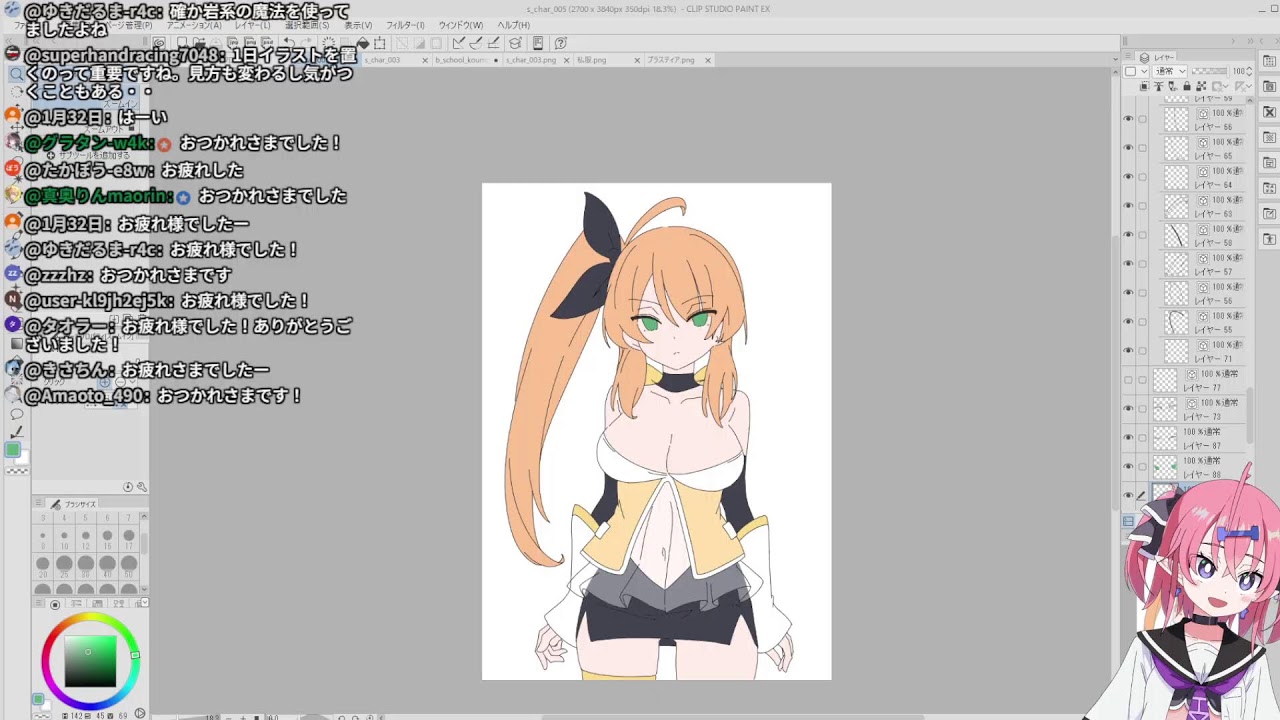Hide layer レイヤー 58 with eye icon
Image resolution: width=1280 pixels, height=720 pixels.
coord(1129,234)
